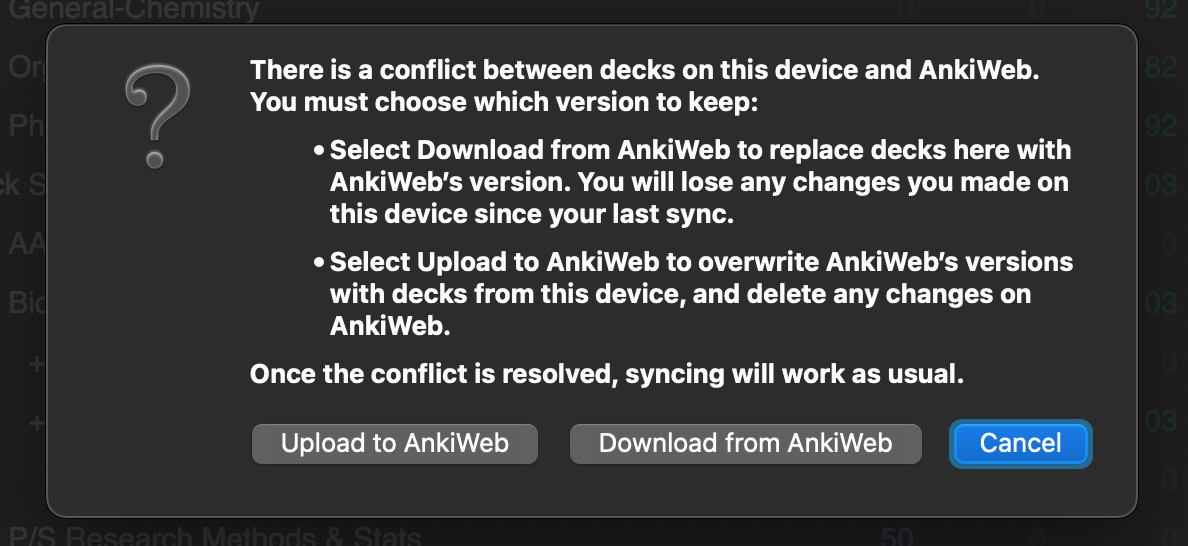This screenshot has height=546, width=1188.
Task: Open the P/S Research Methods & Stats deck
Action: (x=214, y=535)
